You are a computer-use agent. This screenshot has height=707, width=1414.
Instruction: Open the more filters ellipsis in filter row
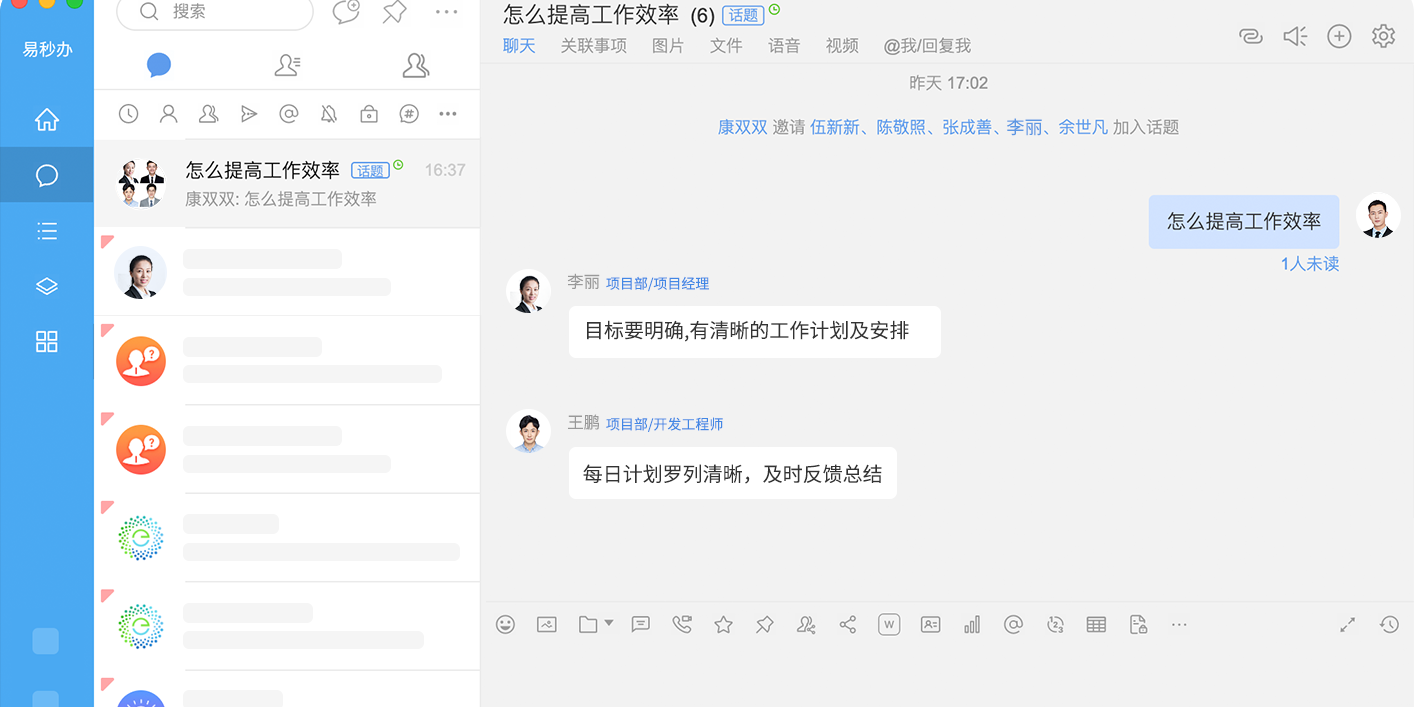[447, 114]
